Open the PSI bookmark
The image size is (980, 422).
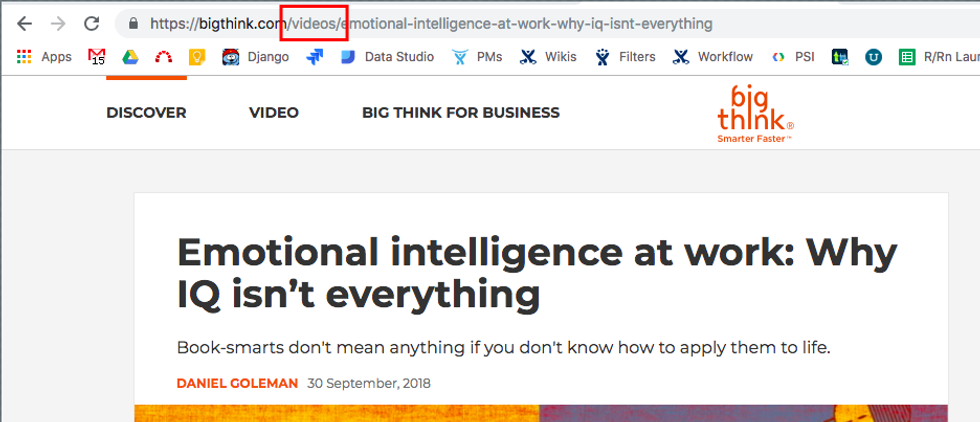[x=793, y=57]
